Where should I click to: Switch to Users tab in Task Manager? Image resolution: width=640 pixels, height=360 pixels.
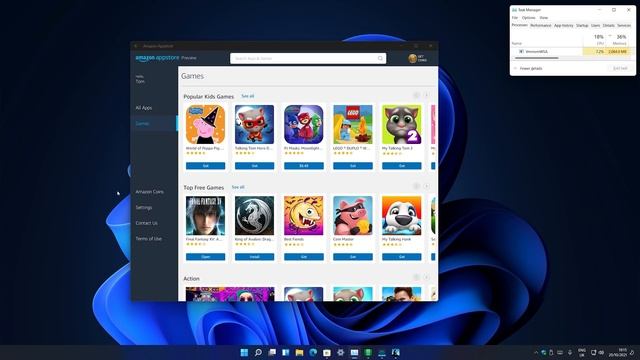click(x=596, y=26)
